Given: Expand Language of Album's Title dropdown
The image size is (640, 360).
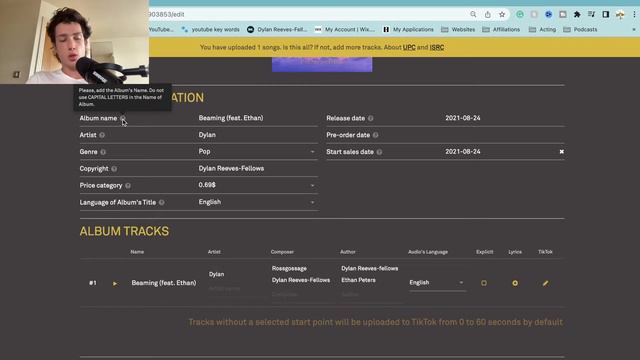Looking at the screenshot, I should pyautogui.click(x=257, y=202).
